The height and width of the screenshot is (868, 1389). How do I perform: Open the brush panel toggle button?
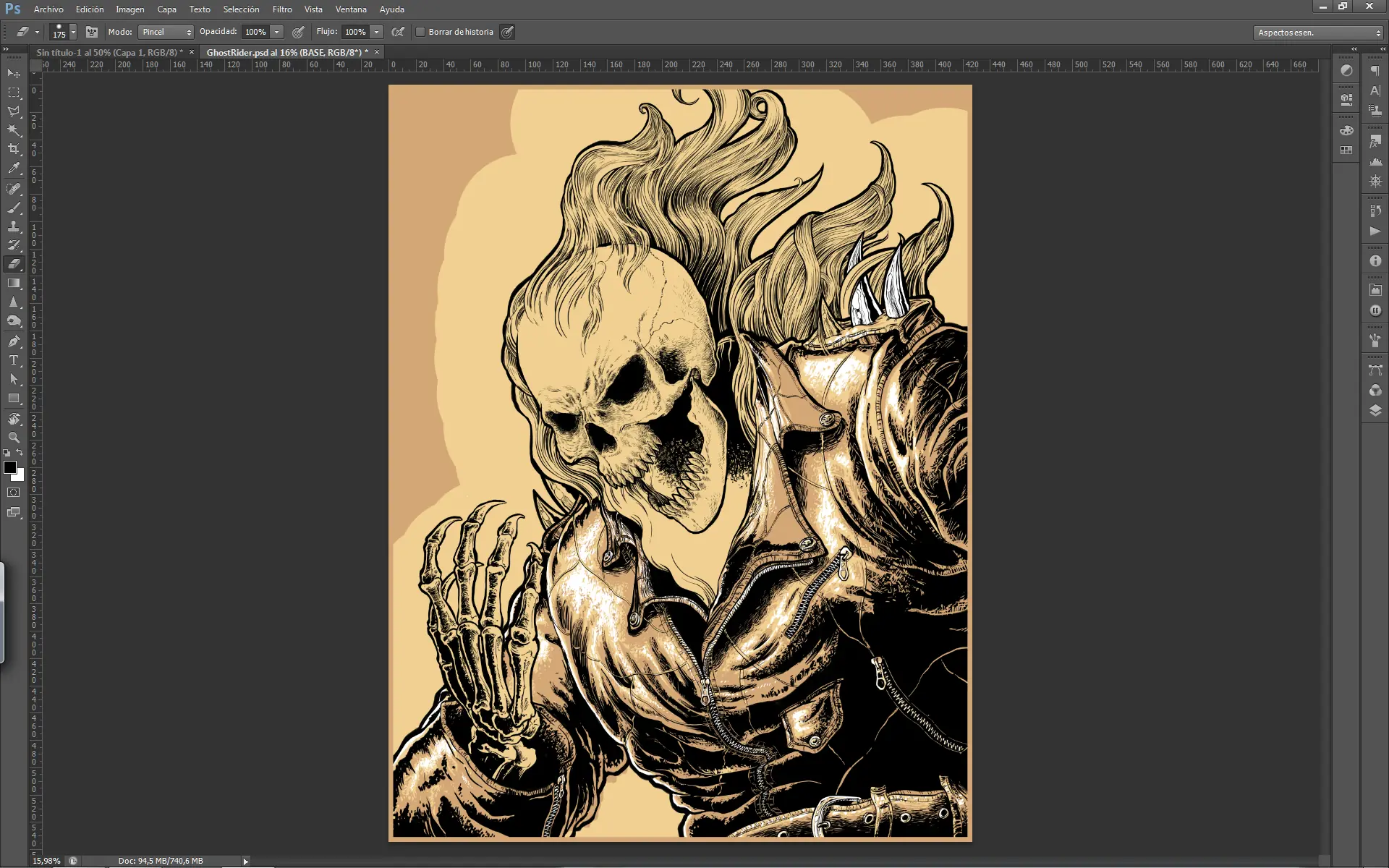[x=92, y=32]
